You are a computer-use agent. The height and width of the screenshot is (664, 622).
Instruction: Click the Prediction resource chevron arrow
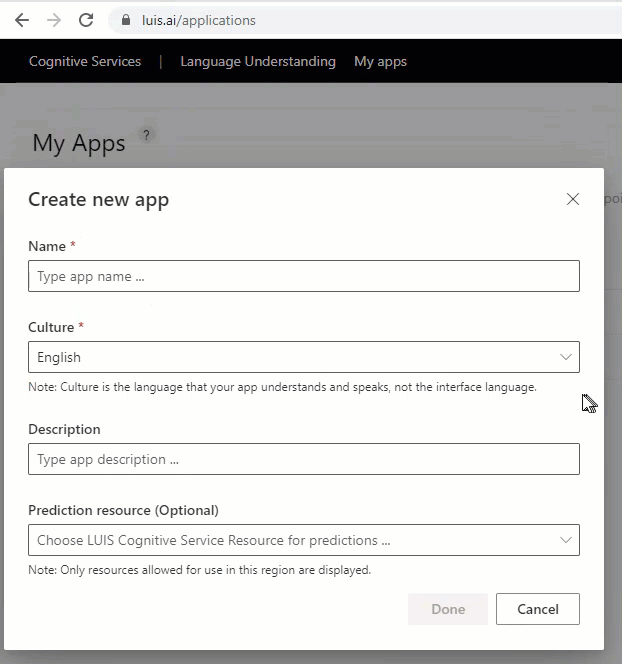tap(566, 540)
